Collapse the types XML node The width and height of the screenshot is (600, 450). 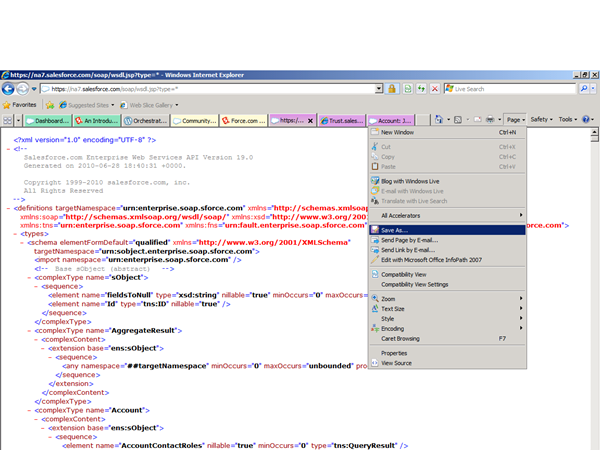pos(16,234)
